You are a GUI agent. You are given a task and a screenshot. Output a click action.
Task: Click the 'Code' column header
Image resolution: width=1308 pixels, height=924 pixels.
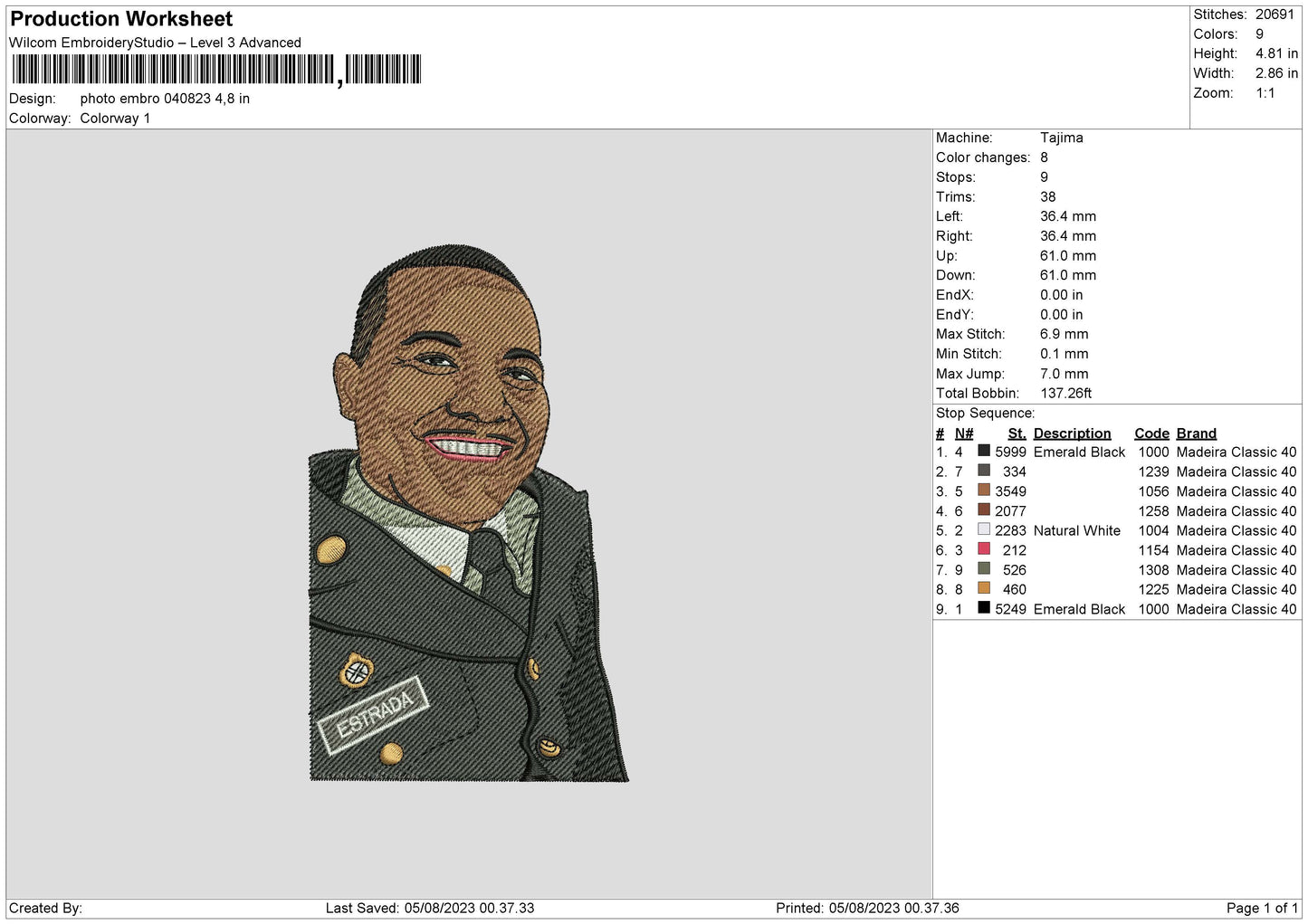click(x=1151, y=433)
